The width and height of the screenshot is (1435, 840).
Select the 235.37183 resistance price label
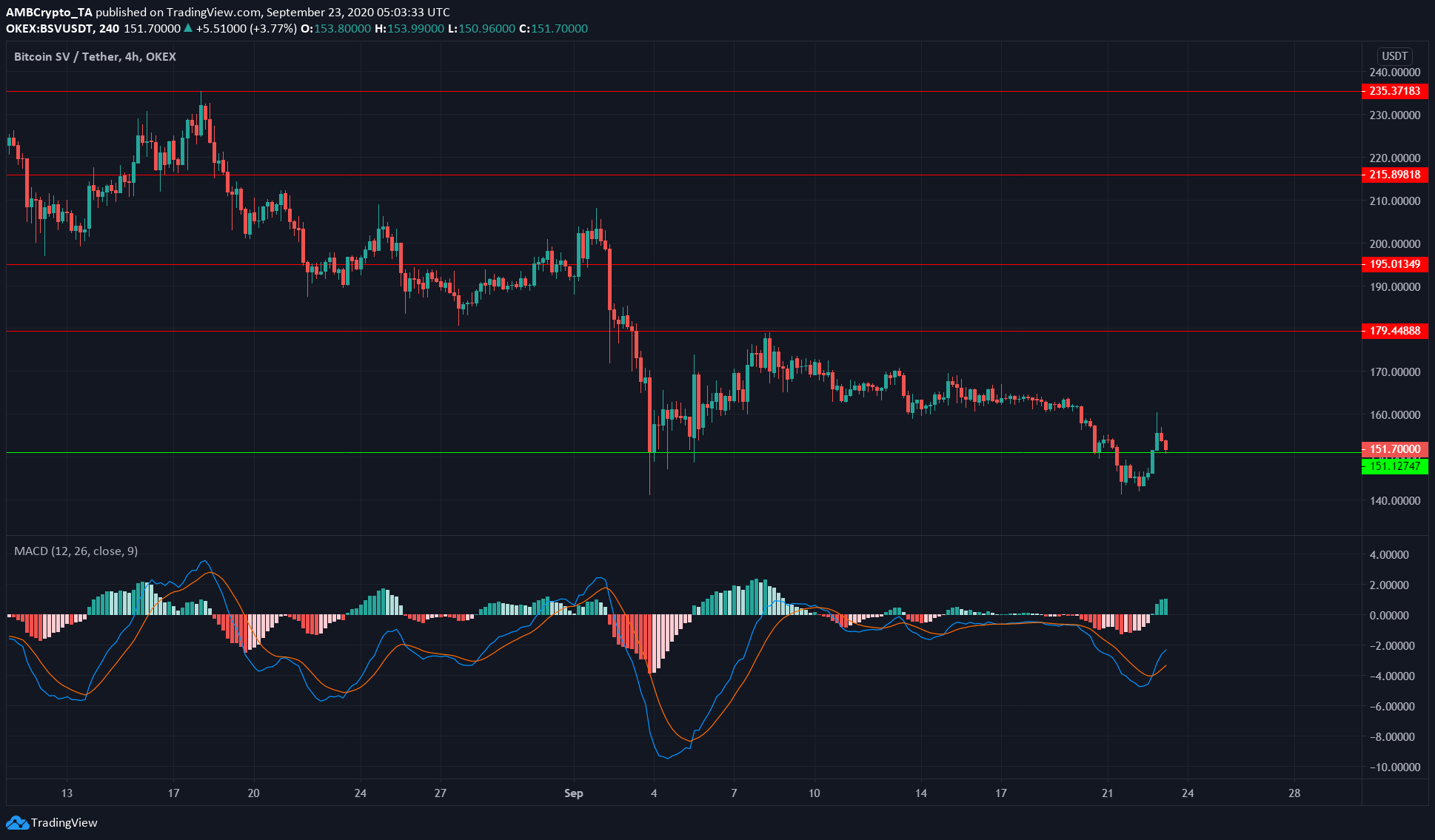coord(1395,91)
